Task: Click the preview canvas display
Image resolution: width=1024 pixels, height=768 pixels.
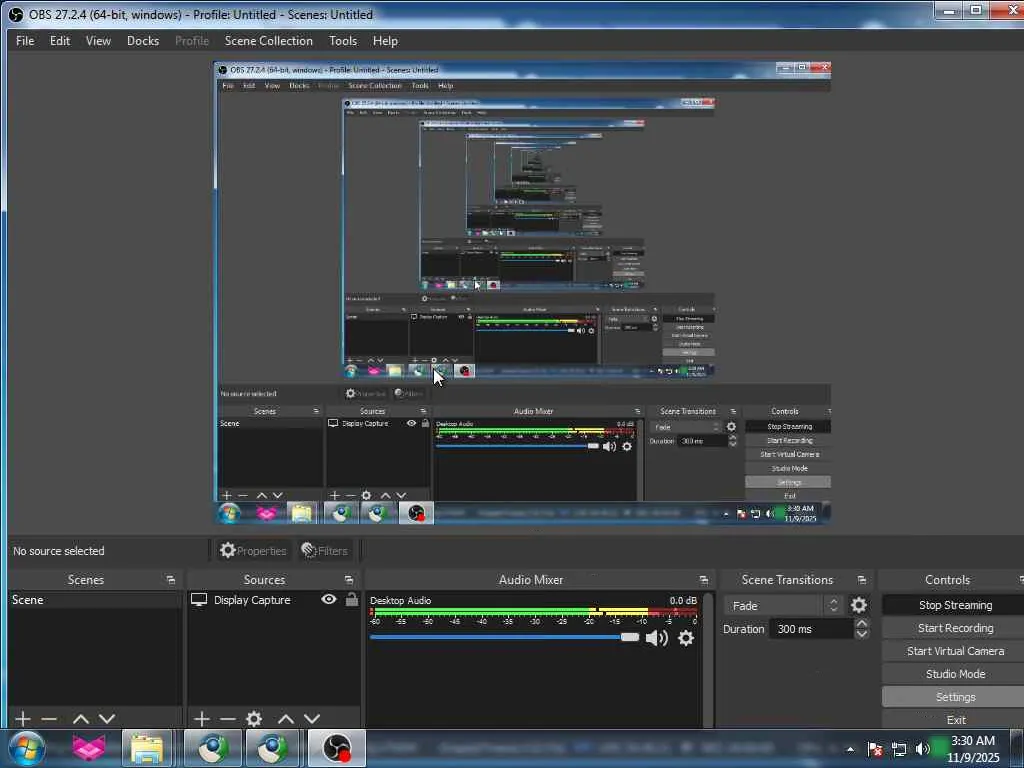Action: 522,293
